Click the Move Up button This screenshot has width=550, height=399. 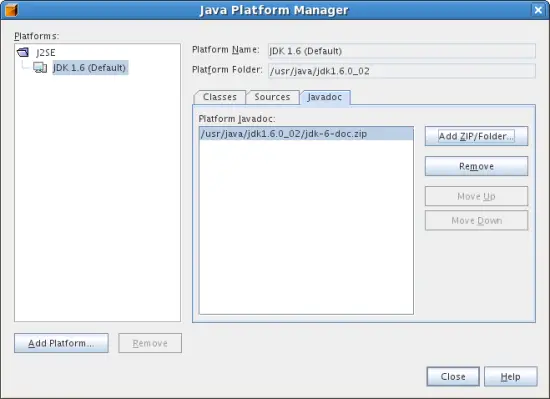(476, 196)
